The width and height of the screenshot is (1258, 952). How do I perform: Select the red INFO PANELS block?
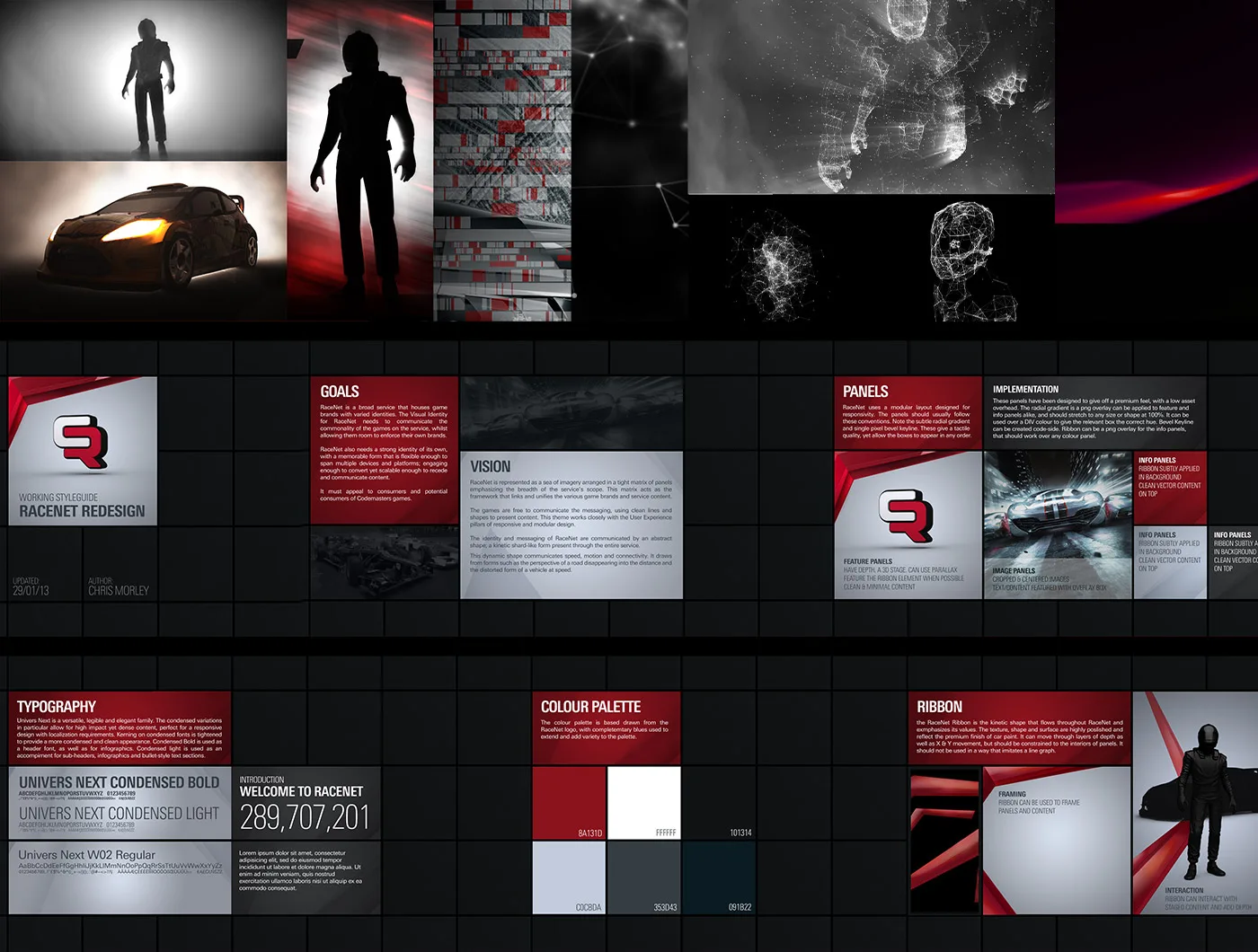pyautogui.click(x=1170, y=488)
